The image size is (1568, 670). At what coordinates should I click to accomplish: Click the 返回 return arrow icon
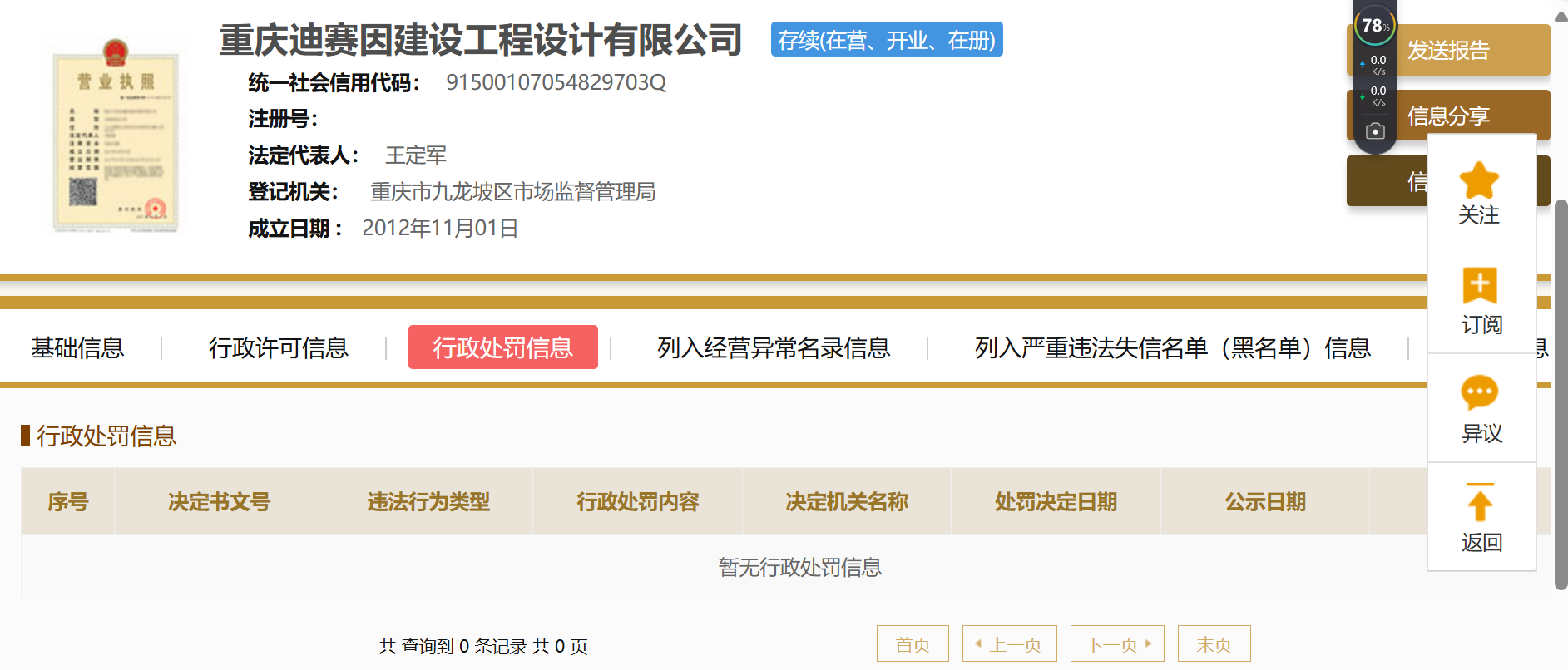[x=1480, y=502]
